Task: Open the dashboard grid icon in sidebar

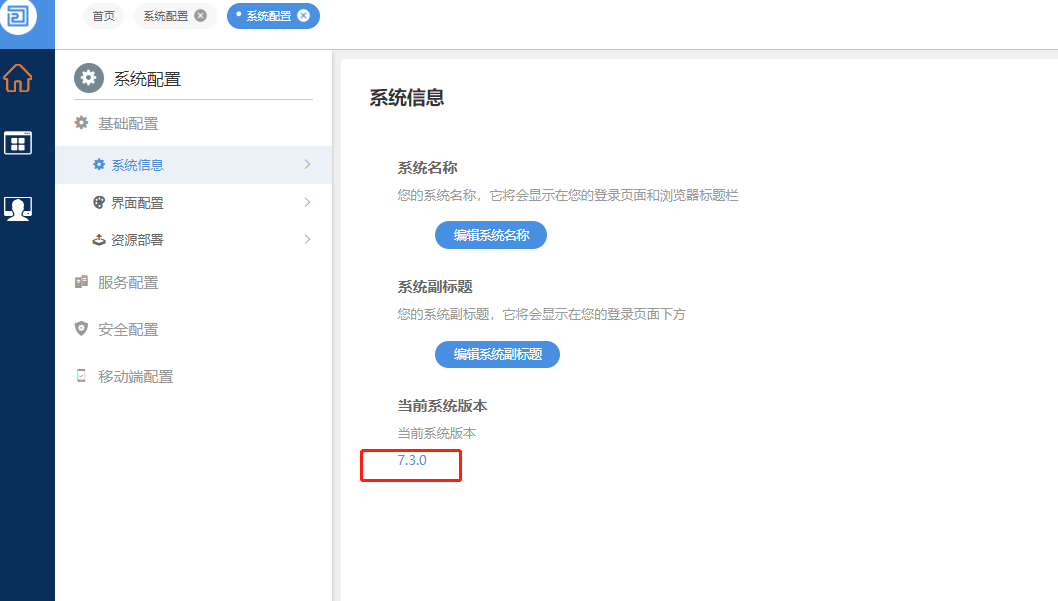Action: (x=18, y=143)
